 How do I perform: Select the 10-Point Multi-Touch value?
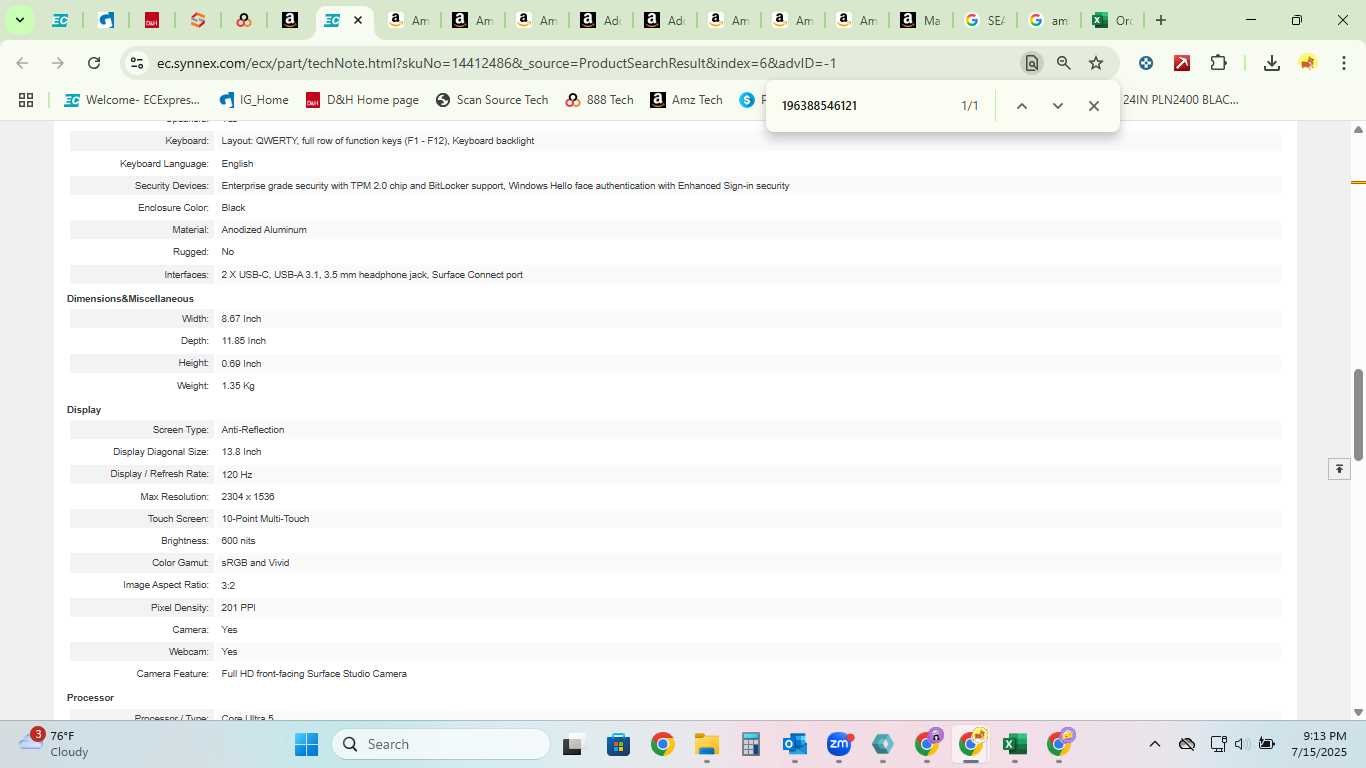pos(265,519)
